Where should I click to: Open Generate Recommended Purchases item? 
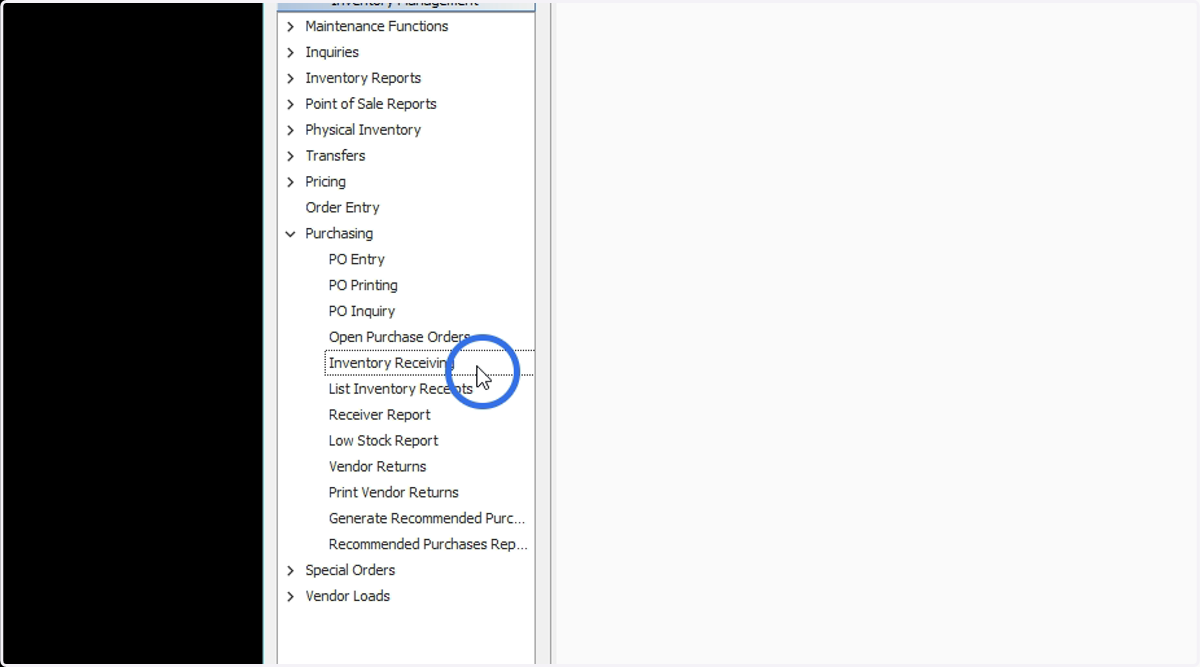tap(427, 519)
